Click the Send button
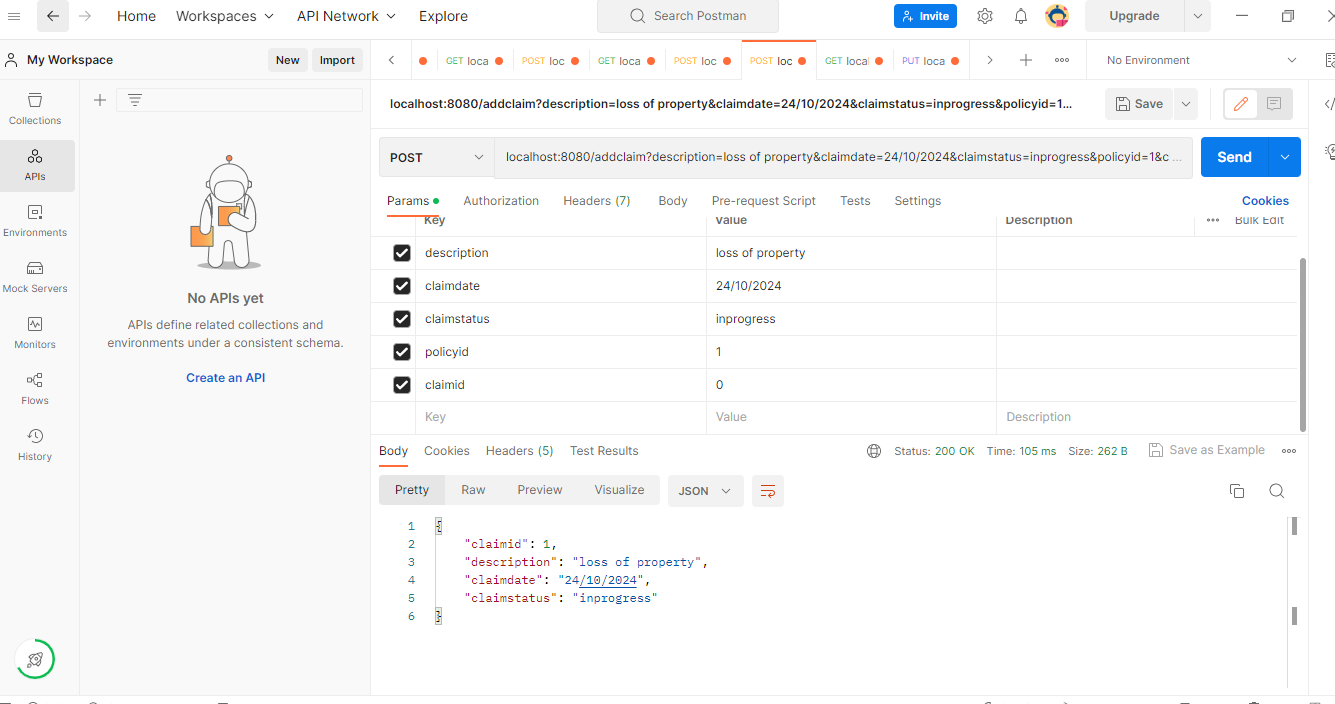Image resolution: width=1335 pixels, height=704 pixels. 1235,157
